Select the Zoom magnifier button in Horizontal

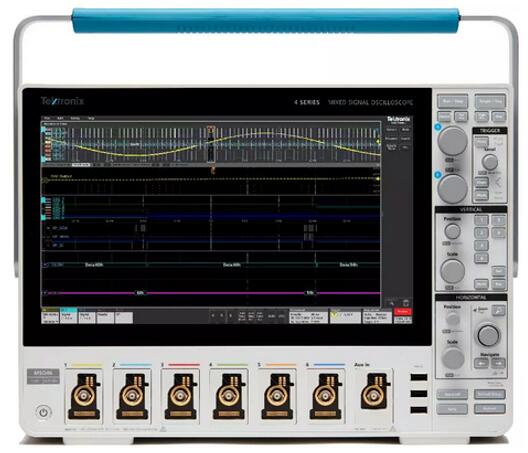(499, 310)
